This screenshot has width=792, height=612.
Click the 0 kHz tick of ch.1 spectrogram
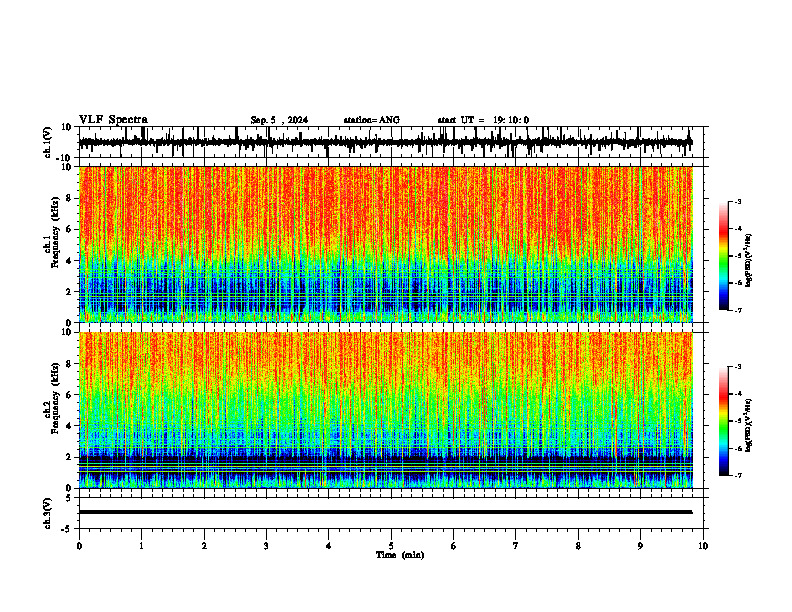69,323
